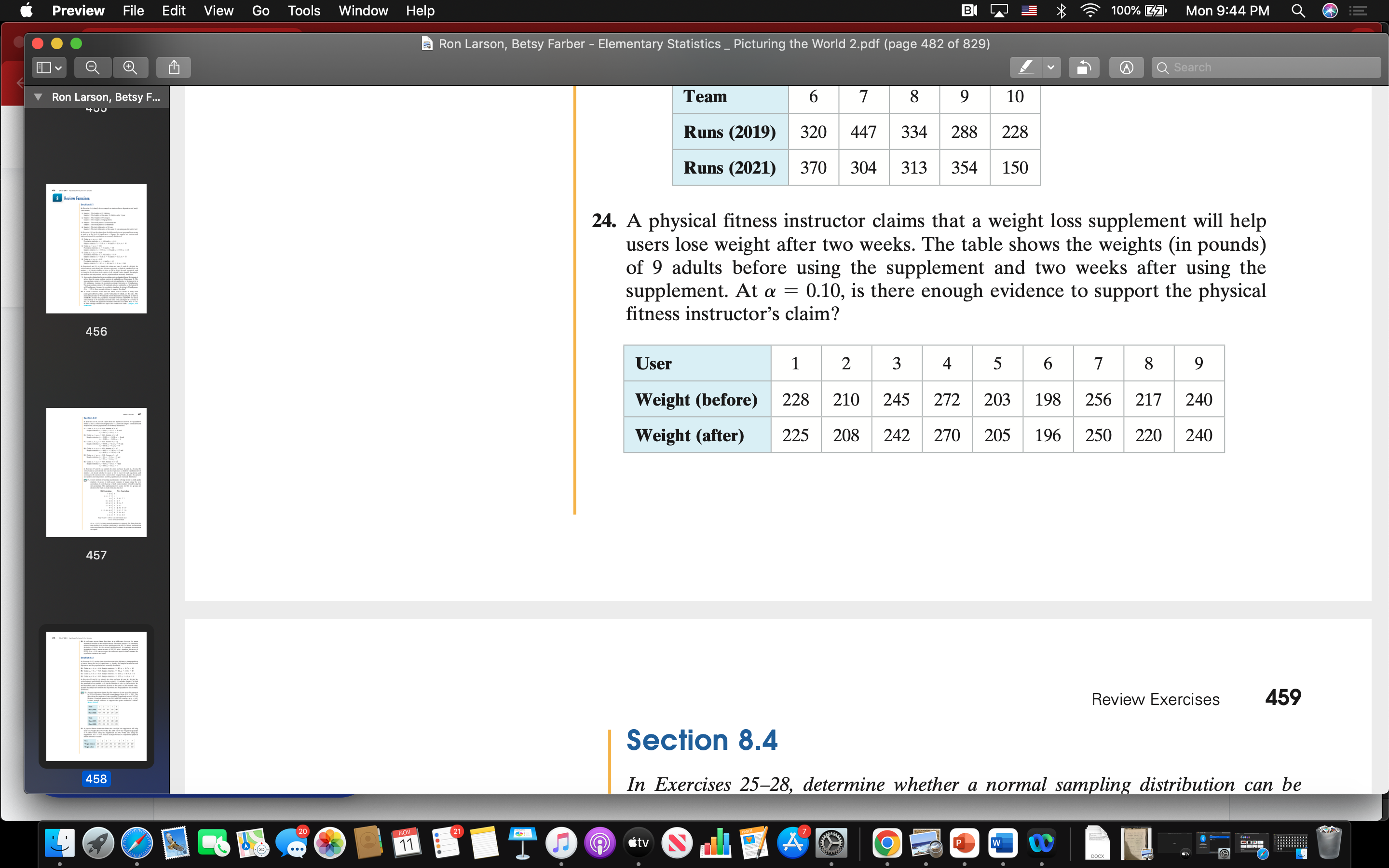This screenshot has height=868, width=1389.
Task: Click the Share icon in the toolbar
Action: coord(173,67)
